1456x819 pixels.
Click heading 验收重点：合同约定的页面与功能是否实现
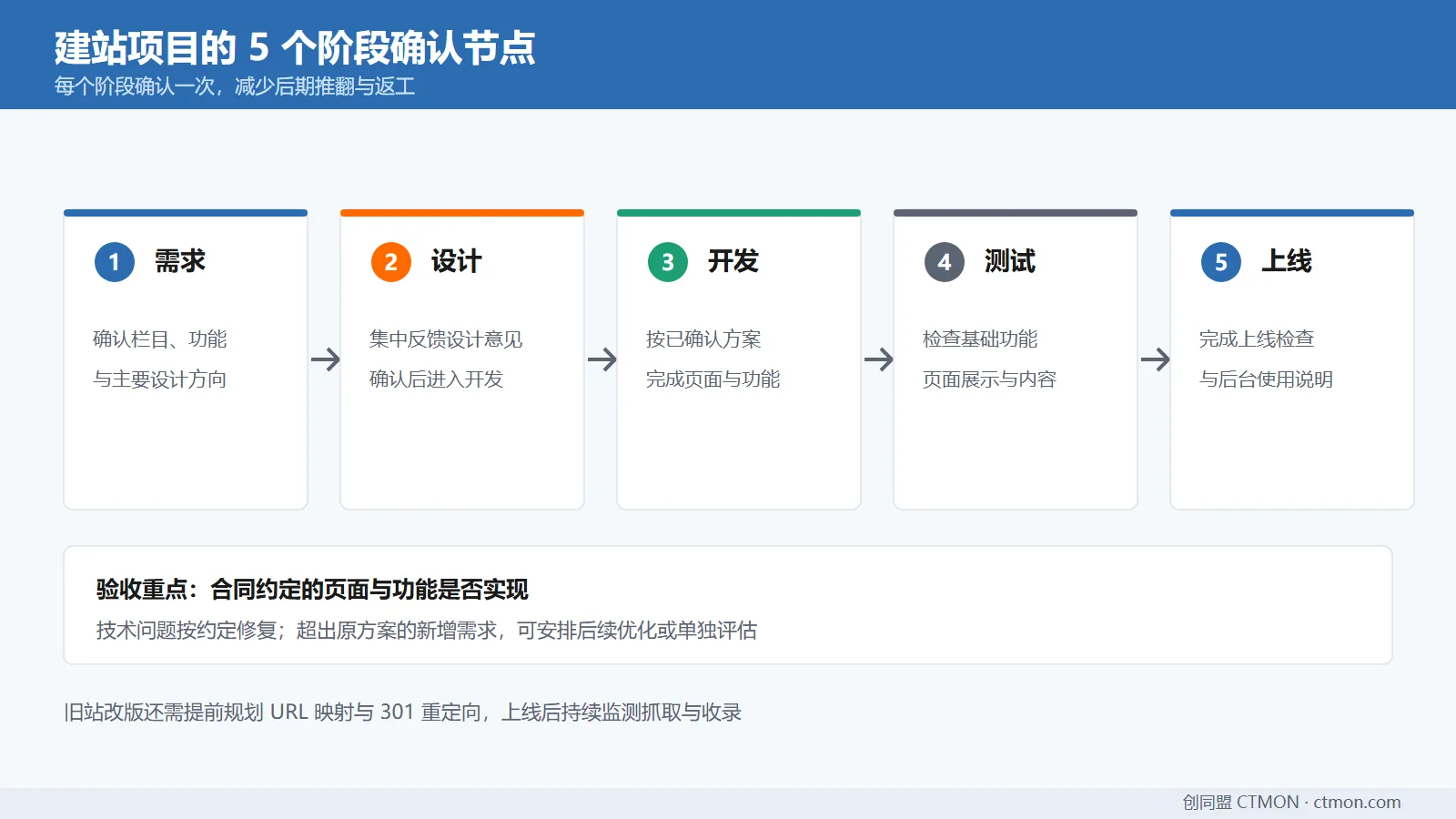coord(312,590)
